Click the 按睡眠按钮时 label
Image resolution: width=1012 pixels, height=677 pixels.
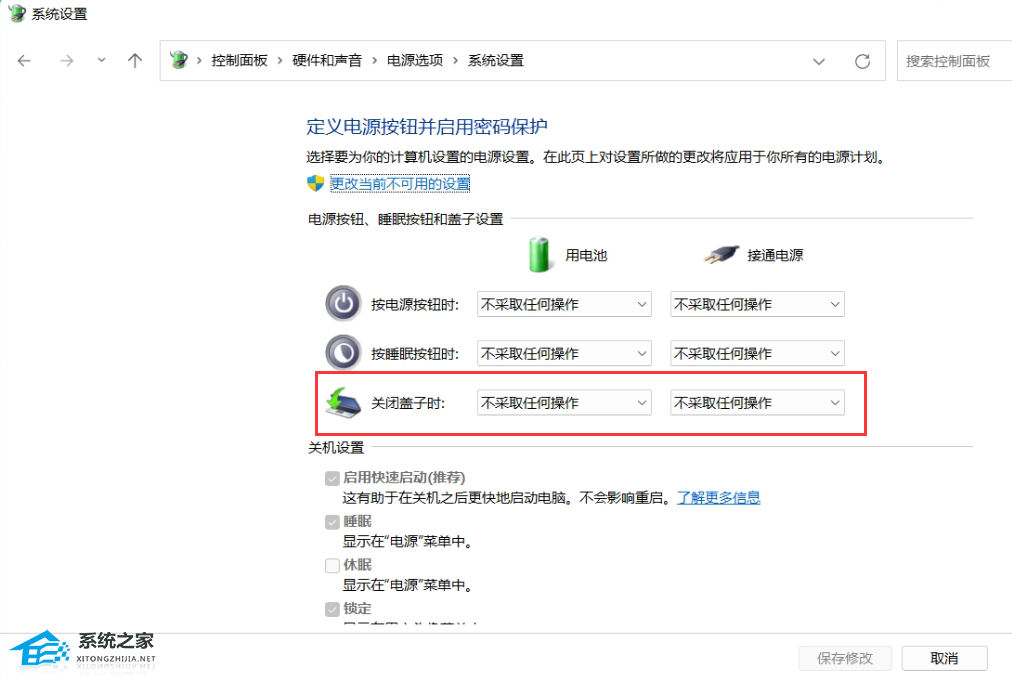(415, 354)
